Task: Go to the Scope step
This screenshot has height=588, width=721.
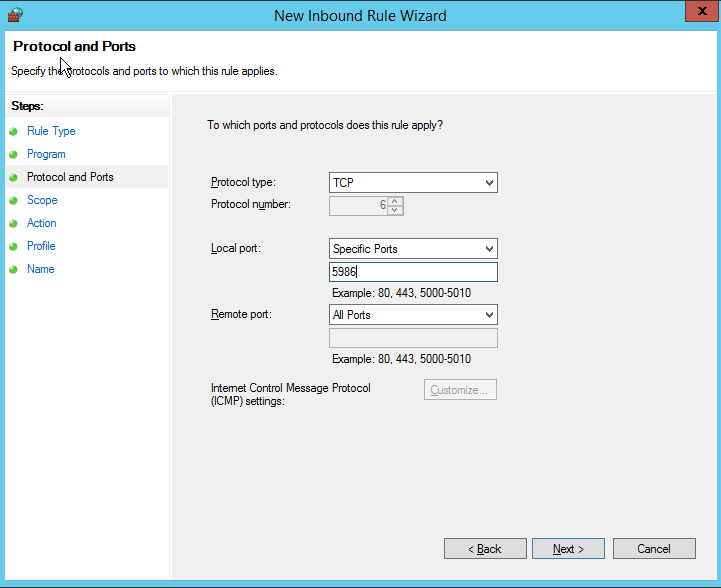Action: click(42, 200)
